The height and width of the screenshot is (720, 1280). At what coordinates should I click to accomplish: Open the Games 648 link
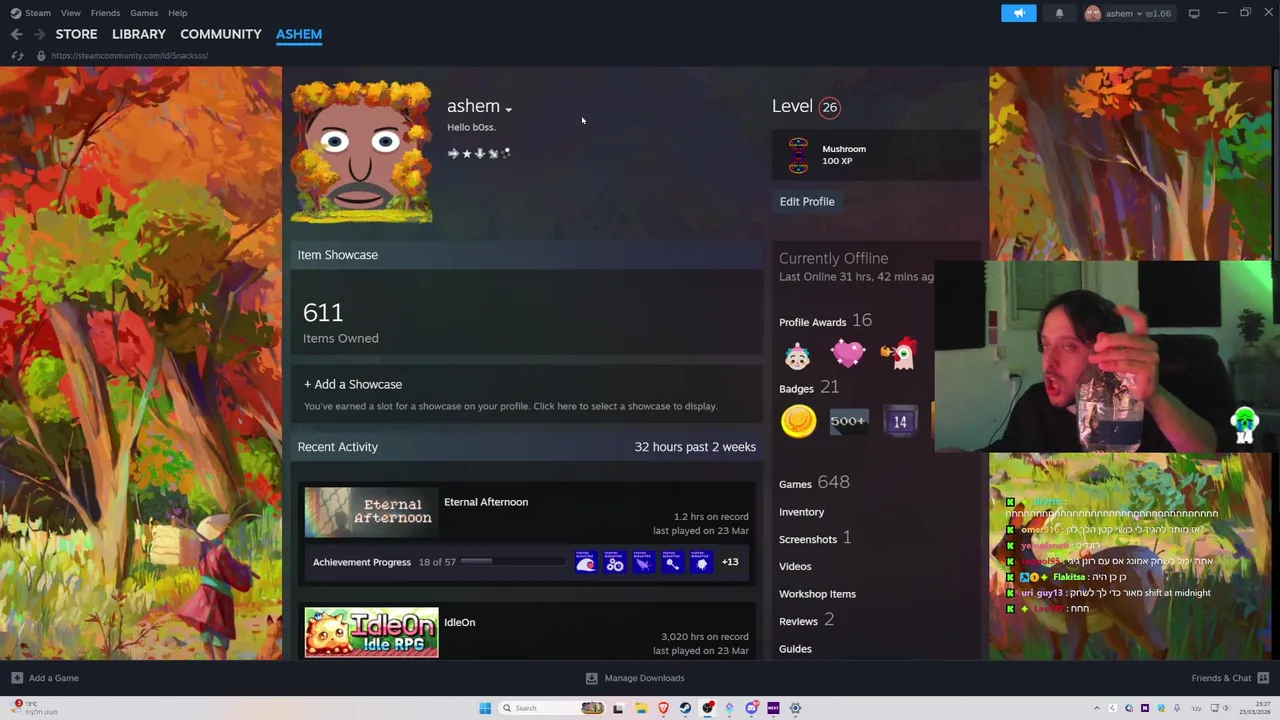tap(814, 482)
